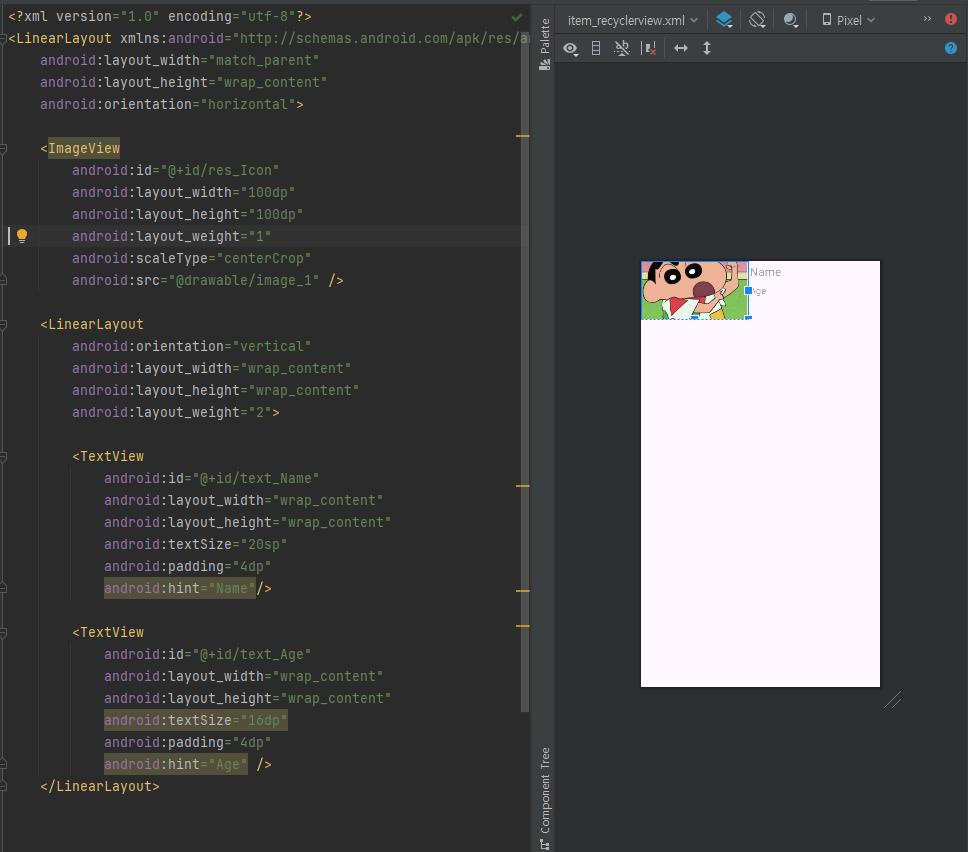Click the xmlns:android schema URL
Screen dimensions: 968x852
pos(384,39)
